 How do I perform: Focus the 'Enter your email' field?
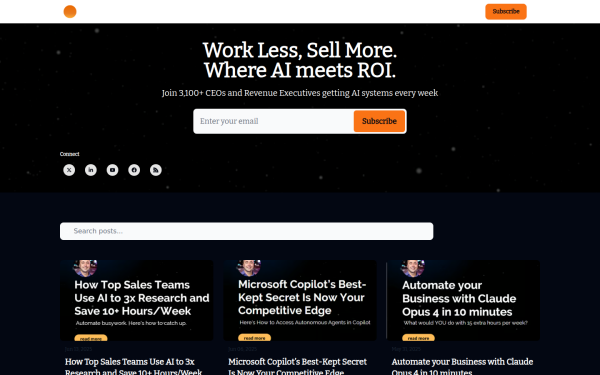pos(274,121)
